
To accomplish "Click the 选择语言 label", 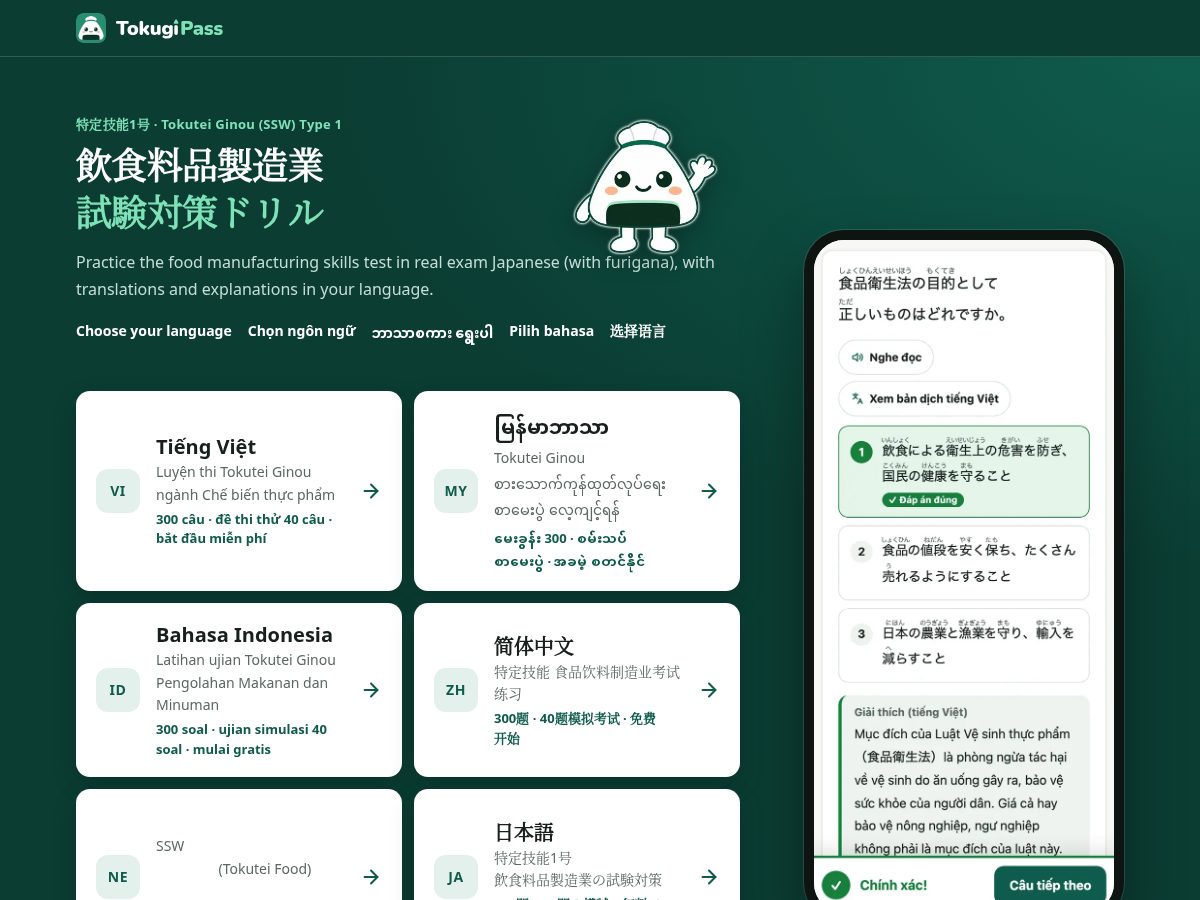I will tap(638, 331).
